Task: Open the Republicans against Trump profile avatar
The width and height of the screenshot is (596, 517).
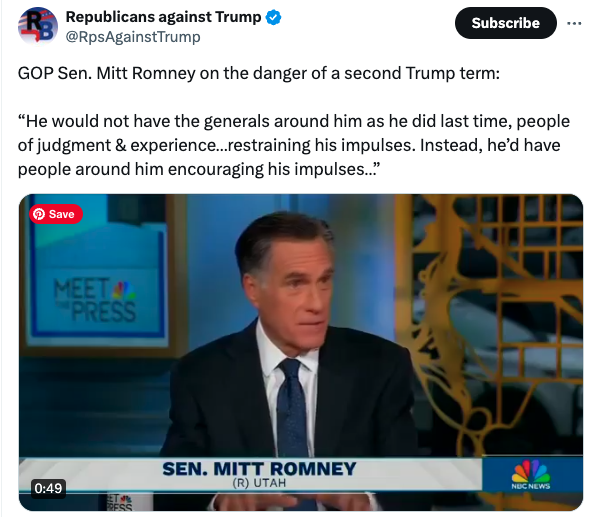Action: click(38, 26)
